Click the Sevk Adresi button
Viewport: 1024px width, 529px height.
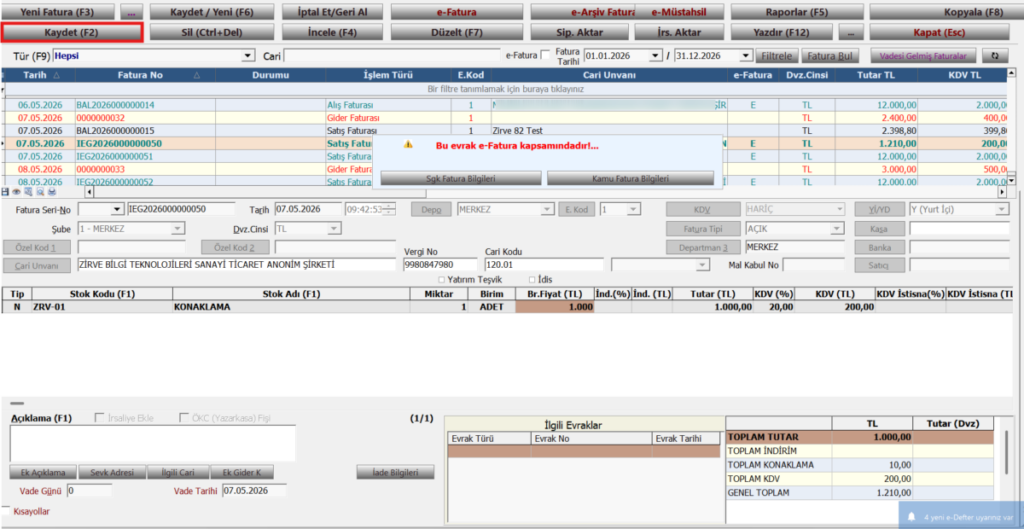(112, 472)
